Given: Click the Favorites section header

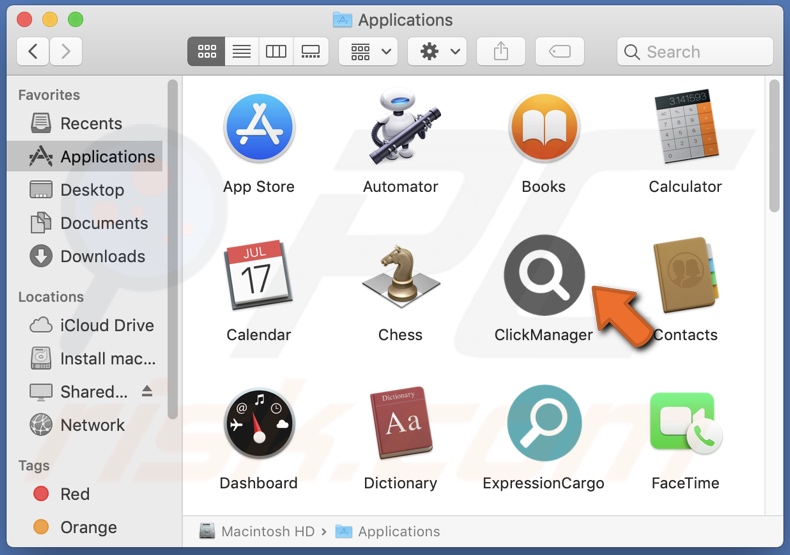Looking at the screenshot, I should [49, 95].
